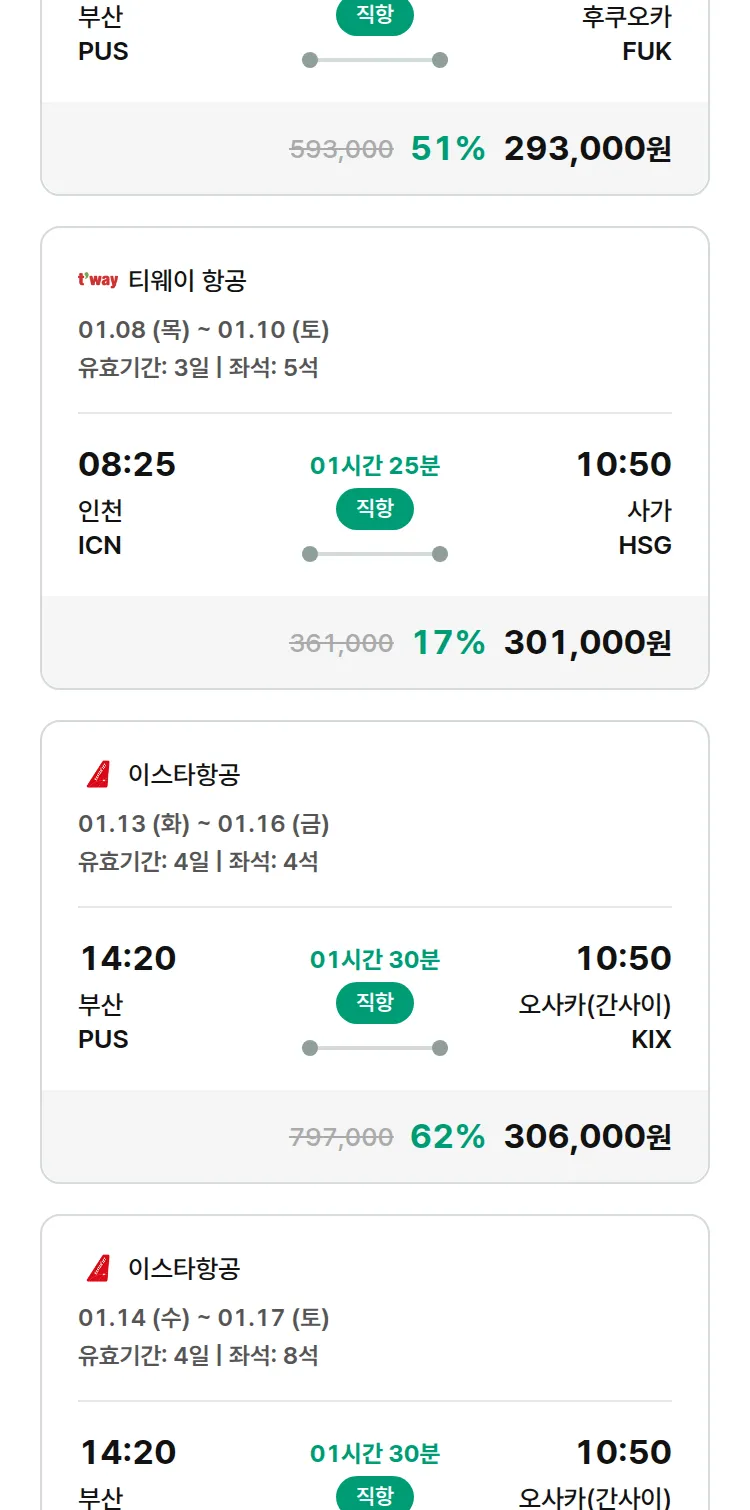Image resolution: width=750 pixels, height=1510 pixels.
Task: Click the 01.13 (화) ~ 01.16 (금) date range
Action: pos(203,824)
